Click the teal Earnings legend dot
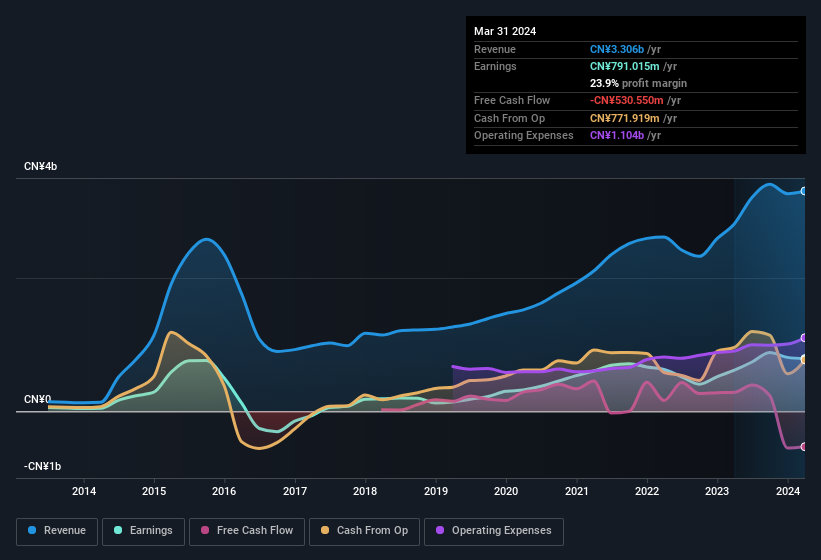The image size is (821, 560). coord(119,531)
